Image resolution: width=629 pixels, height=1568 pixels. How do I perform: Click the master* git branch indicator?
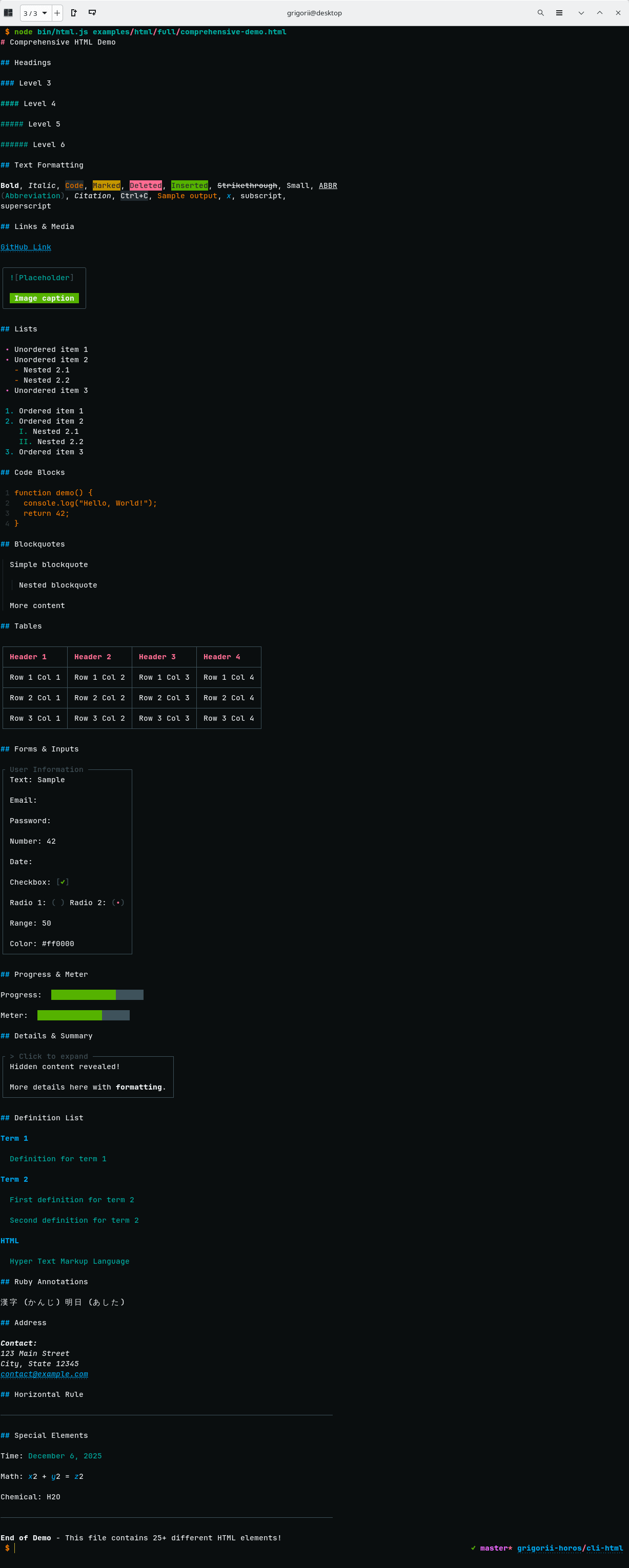pyautogui.click(x=496, y=1548)
